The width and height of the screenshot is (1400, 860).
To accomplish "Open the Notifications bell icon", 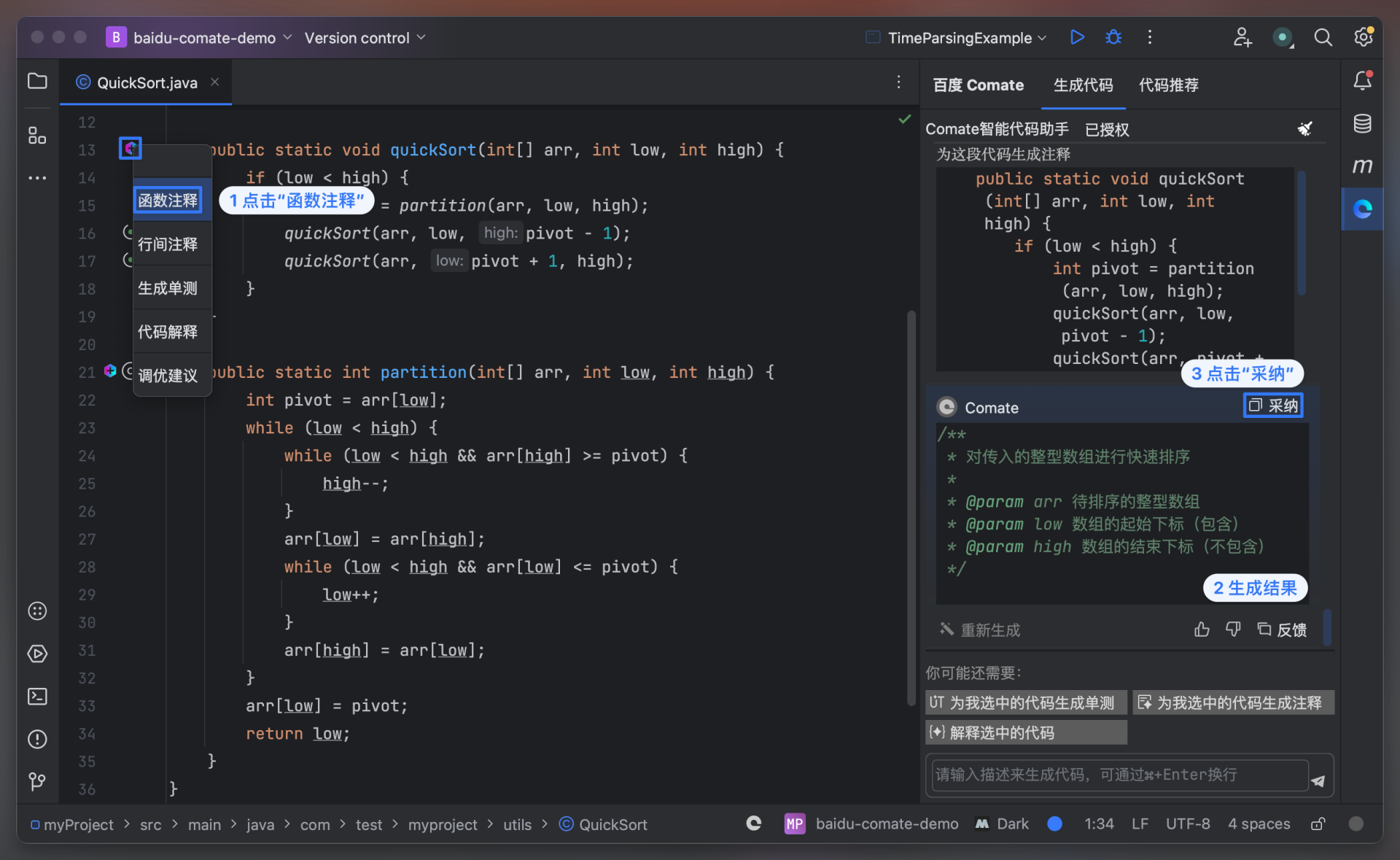I will pyautogui.click(x=1362, y=81).
